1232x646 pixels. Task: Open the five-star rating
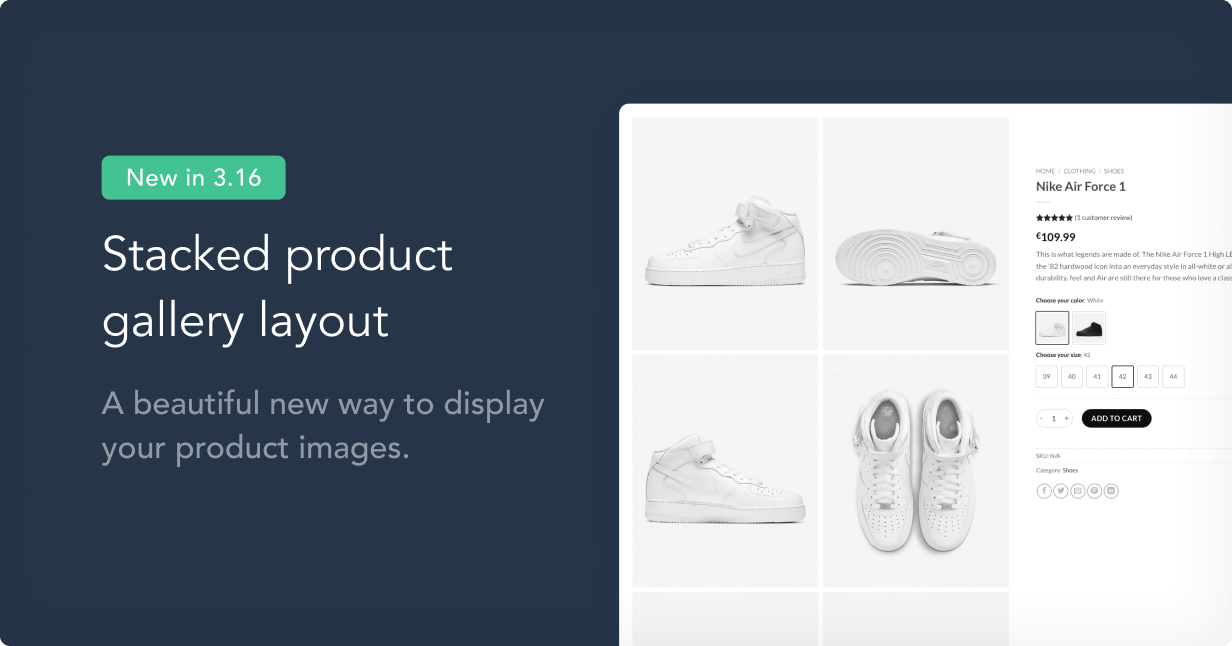pyautogui.click(x=1054, y=217)
